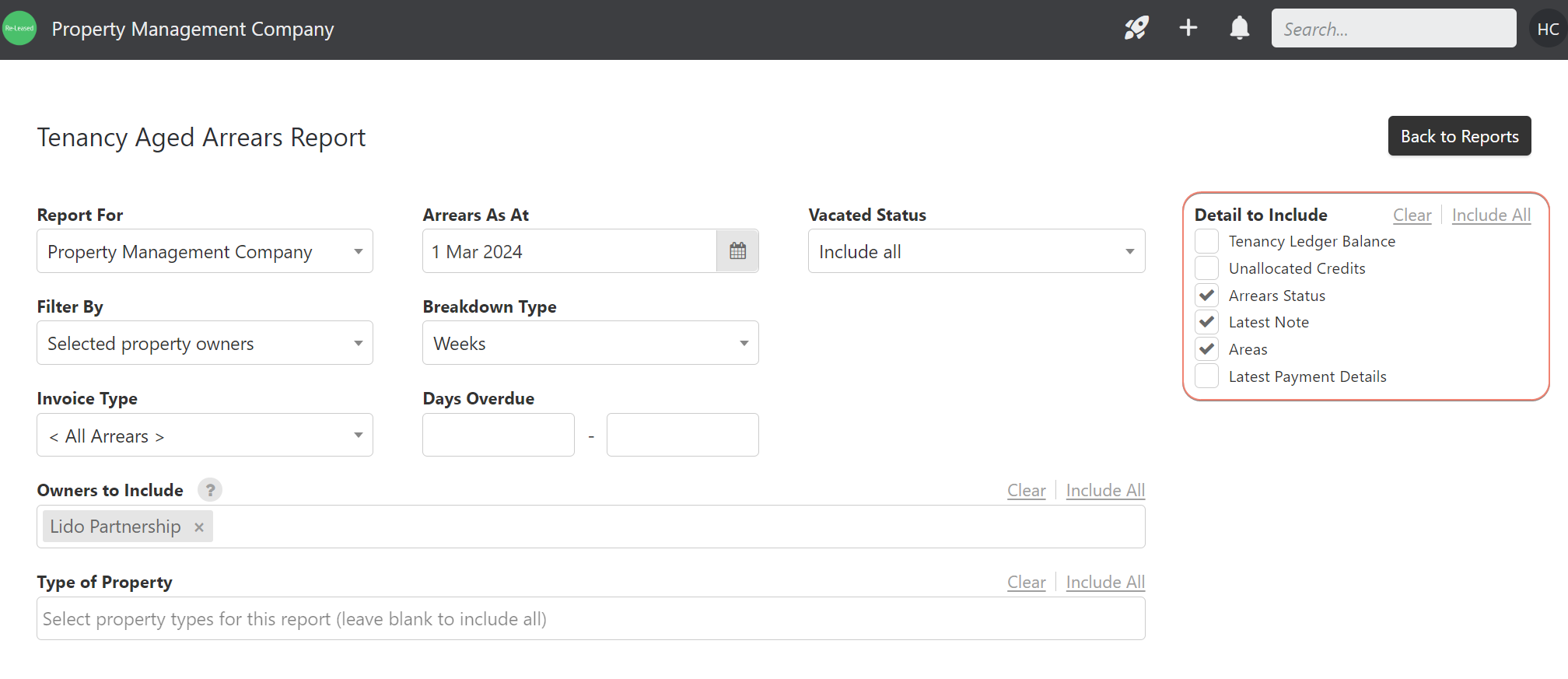Image resolution: width=1568 pixels, height=679 pixels.
Task: Expand the Invoice Type dropdown
Action: click(205, 436)
